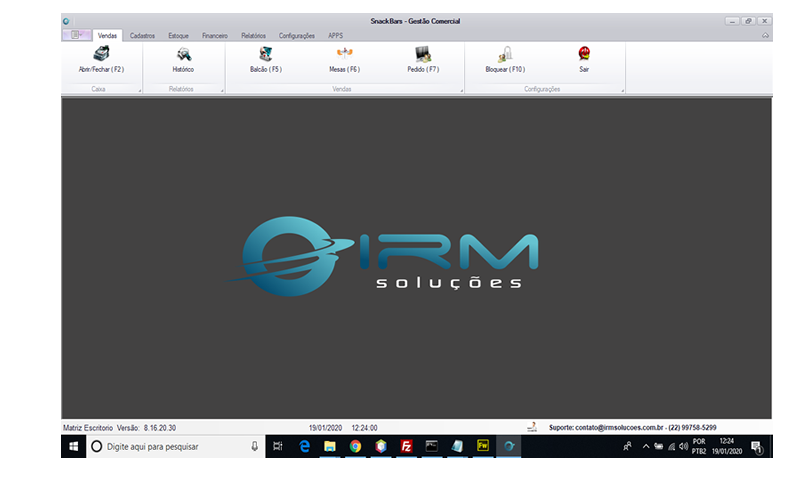
Task: Open the blue notebook app on taskbar
Action: click(x=457, y=446)
